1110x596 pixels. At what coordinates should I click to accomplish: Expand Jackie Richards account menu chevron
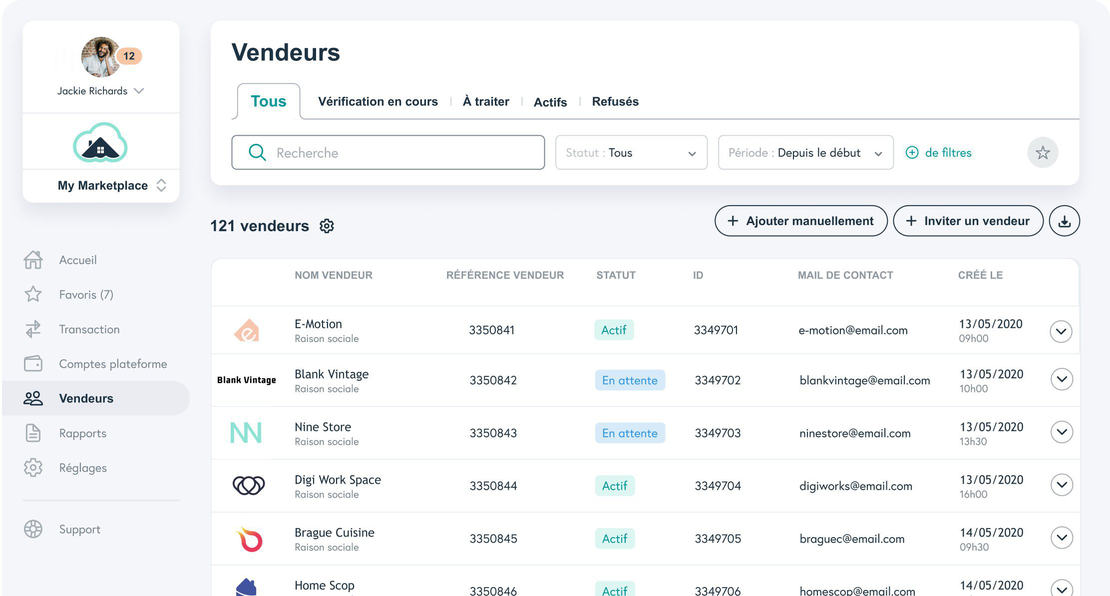click(139, 91)
